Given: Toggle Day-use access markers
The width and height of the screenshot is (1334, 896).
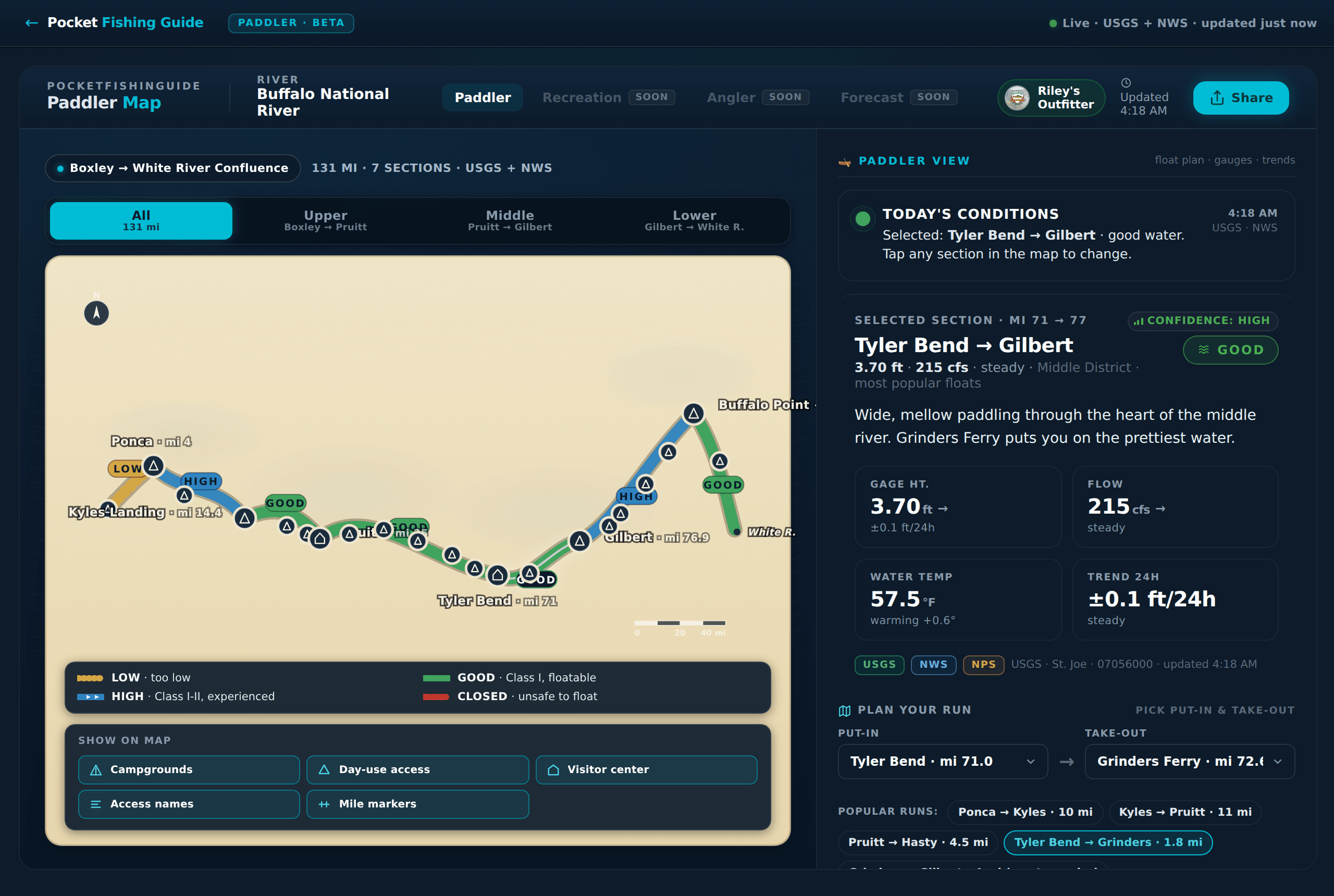Looking at the screenshot, I should coord(417,770).
